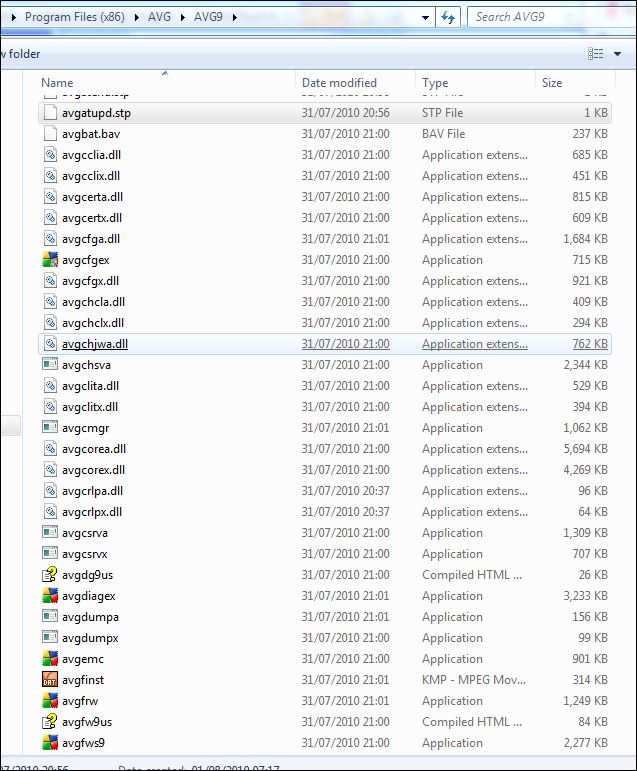Screen dimensions: 637x771
Task: Expand the arrow after Program Files (x86)
Action: (136, 18)
